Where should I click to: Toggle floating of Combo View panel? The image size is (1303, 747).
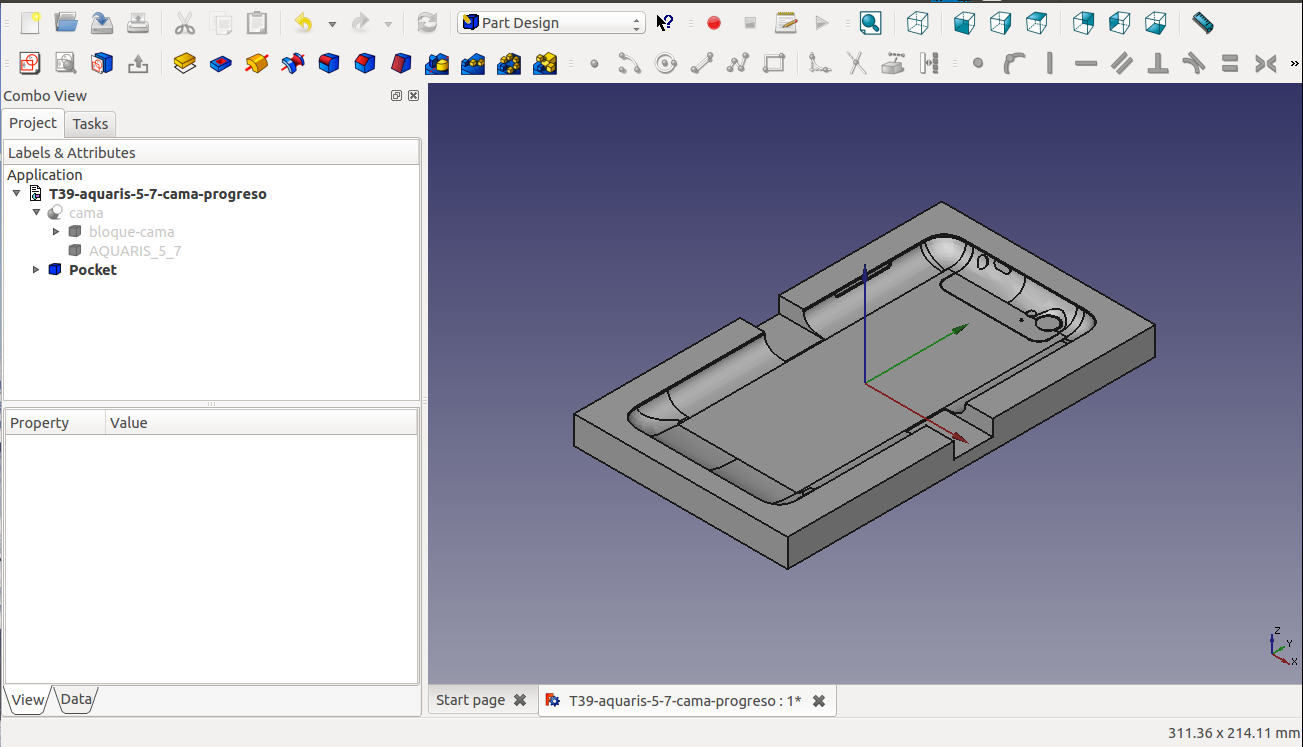coord(397,96)
